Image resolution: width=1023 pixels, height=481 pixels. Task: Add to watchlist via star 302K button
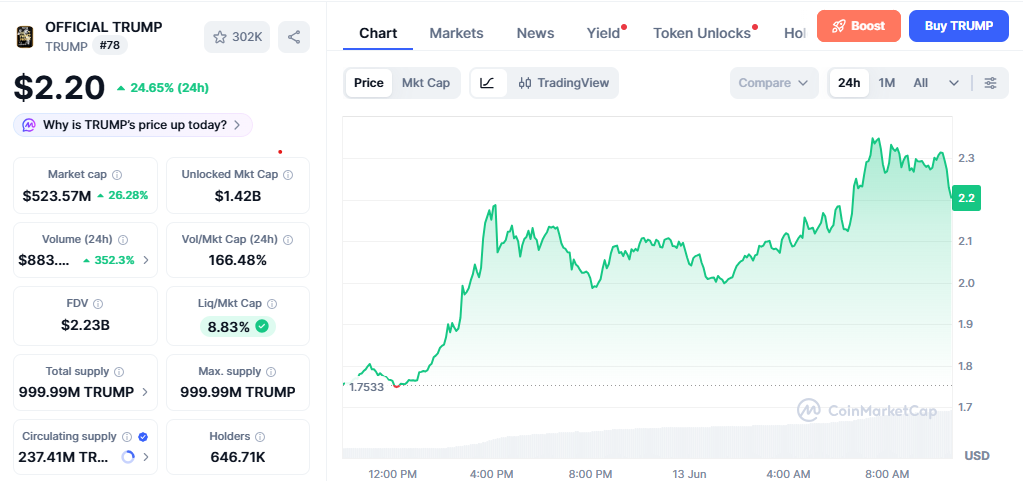pos(237,37)
